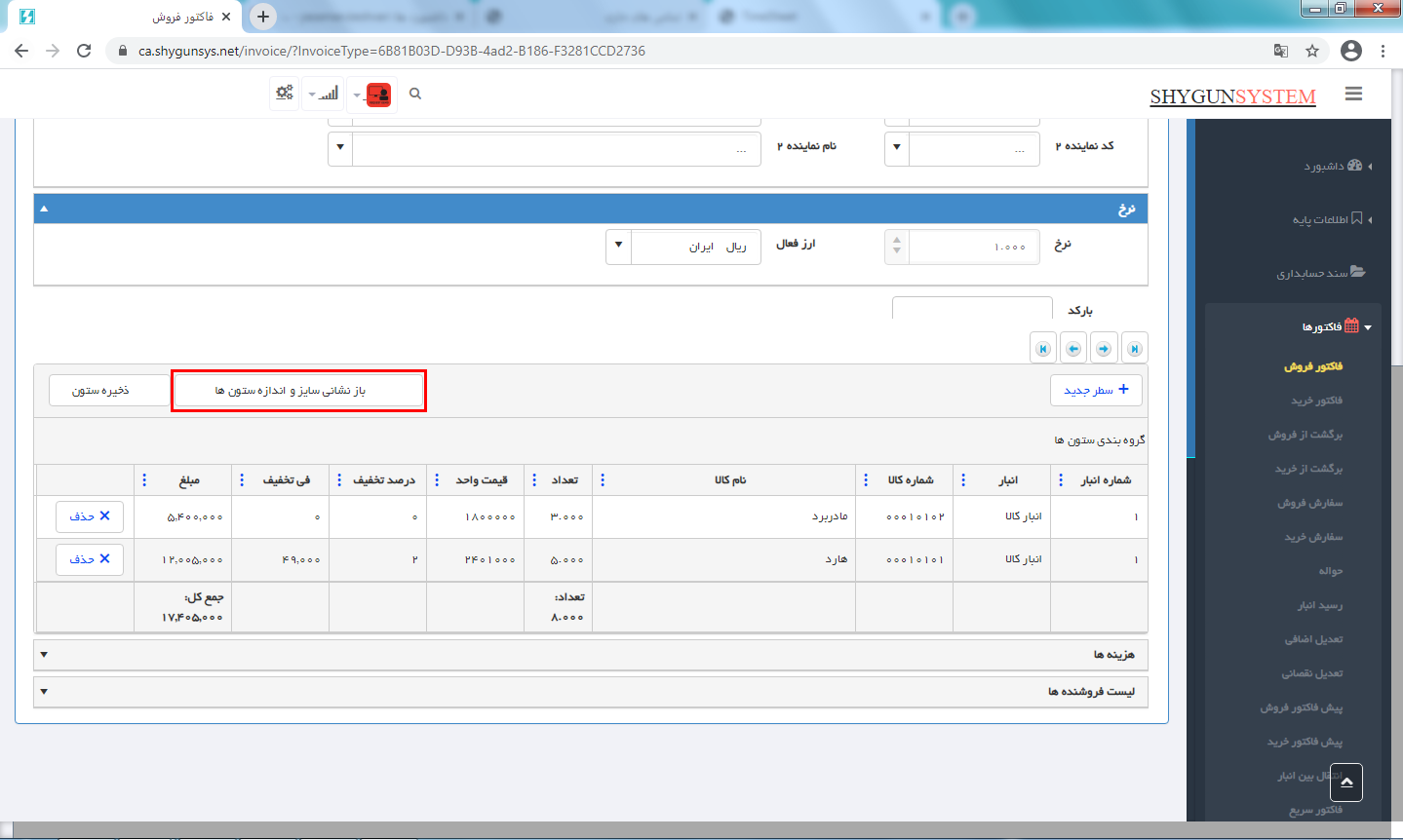
Task: Delete the مادربرد row with حذف
Action: point(90,516)
